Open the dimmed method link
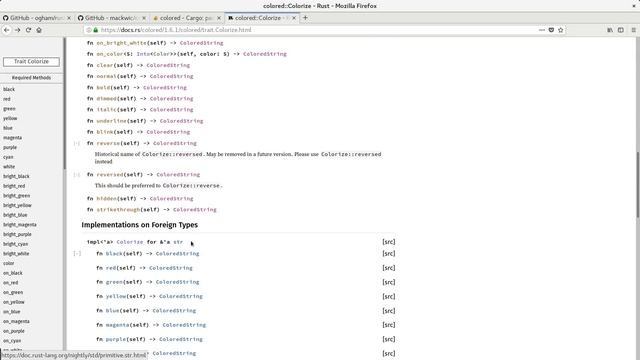 coord(106,99)
